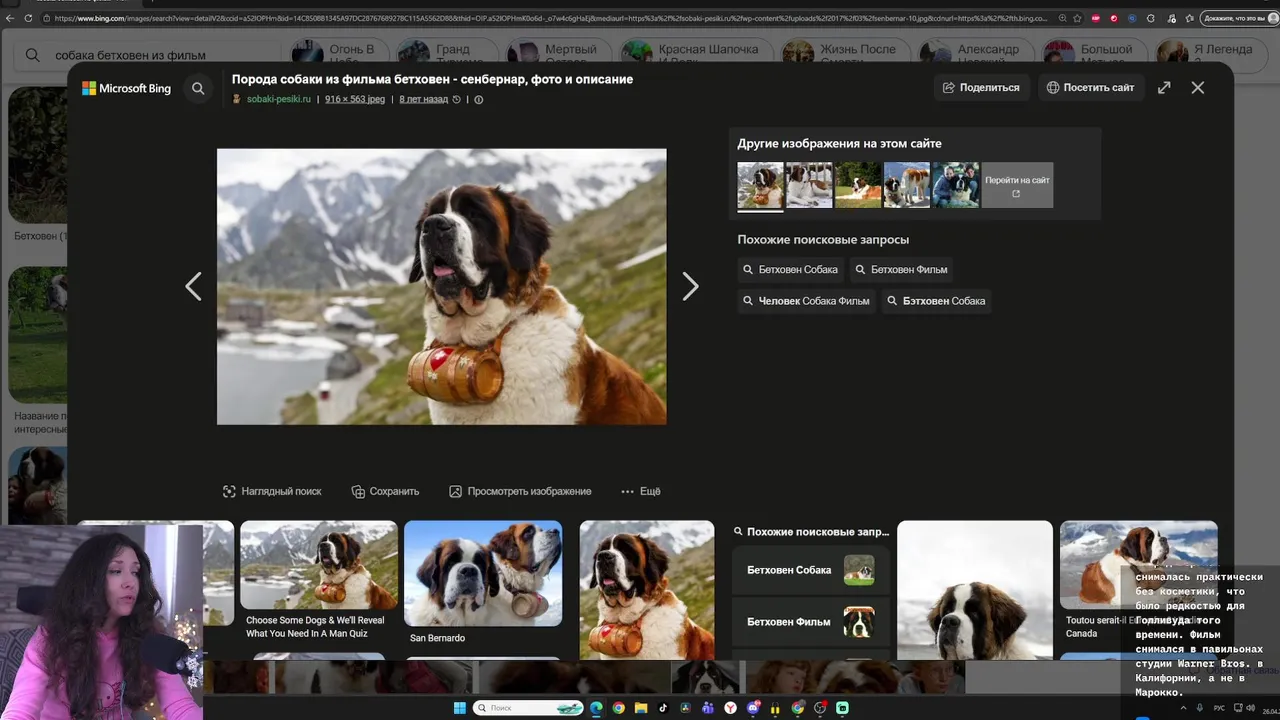Viewport: 1280px width, 720px height.
Task: Select the second site thumbnail
Action: pyautogui.click(x=809, y=184)
